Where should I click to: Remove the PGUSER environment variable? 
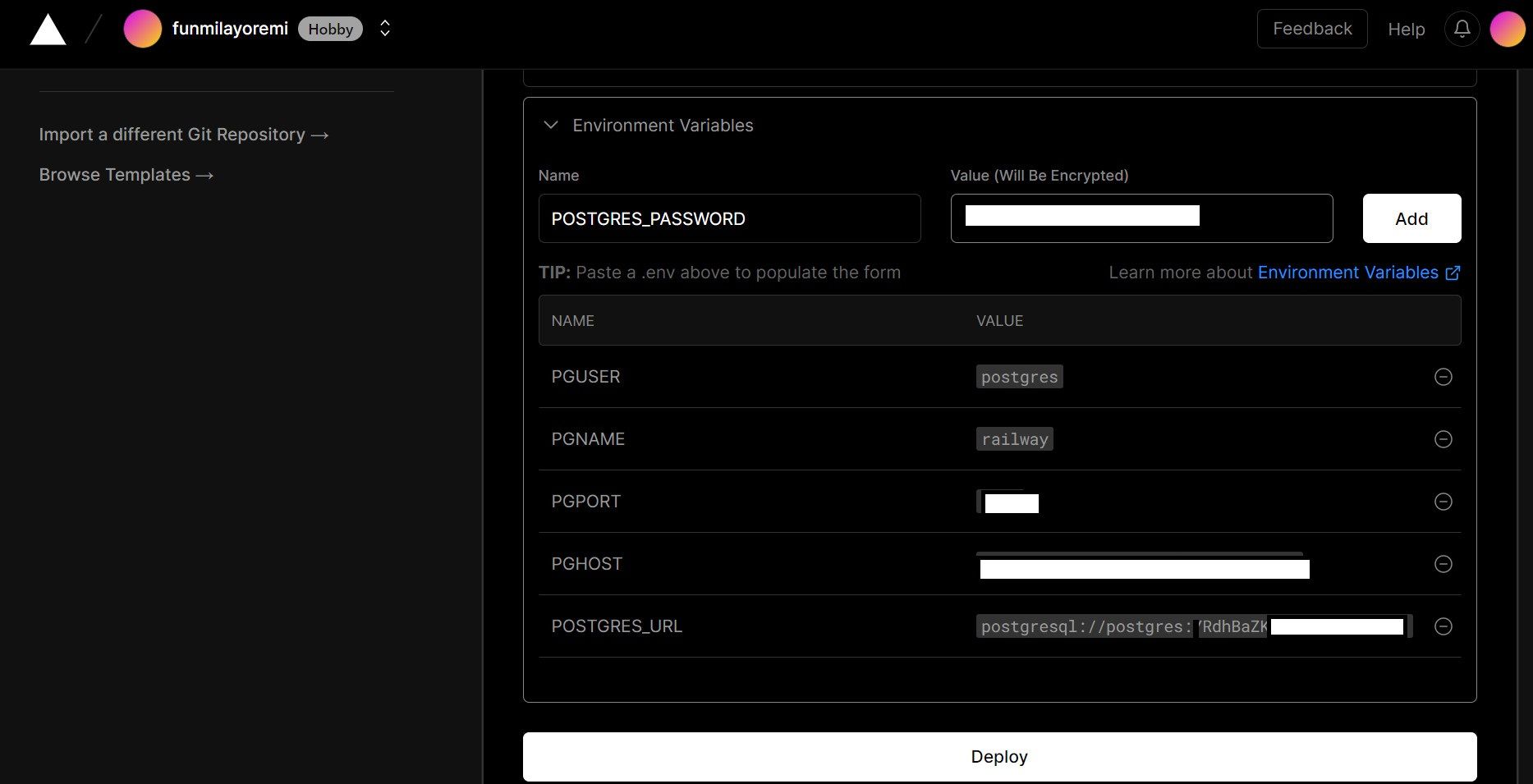tap(1443, 377)
